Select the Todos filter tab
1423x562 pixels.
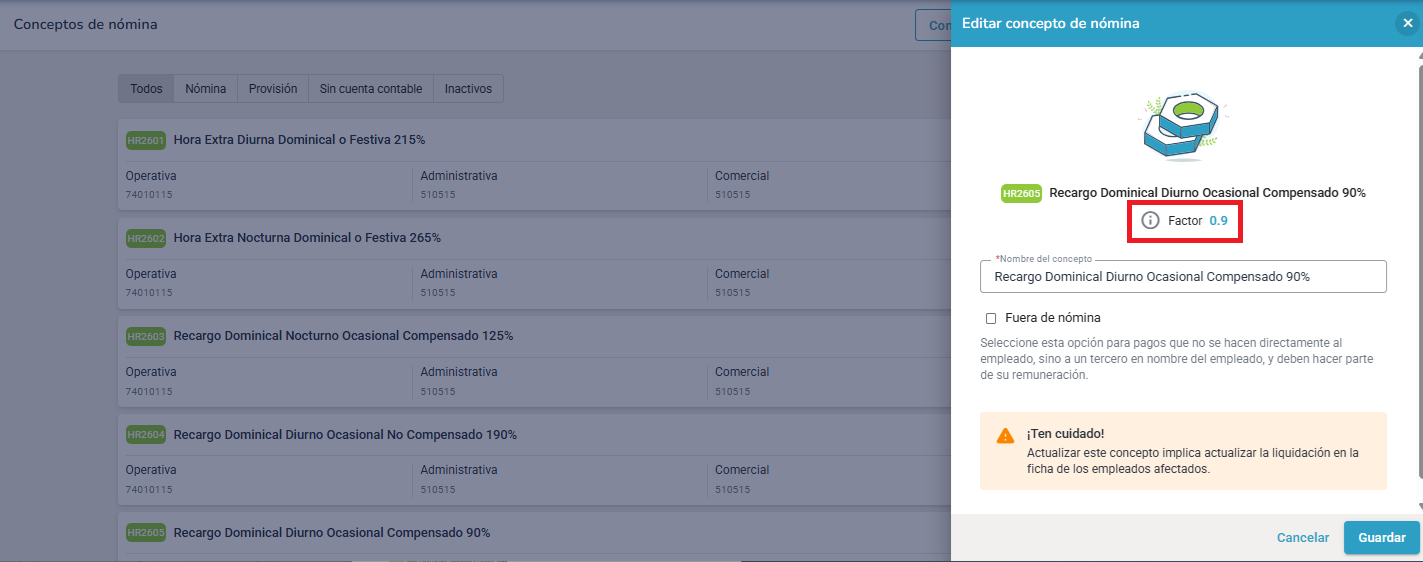146,88
